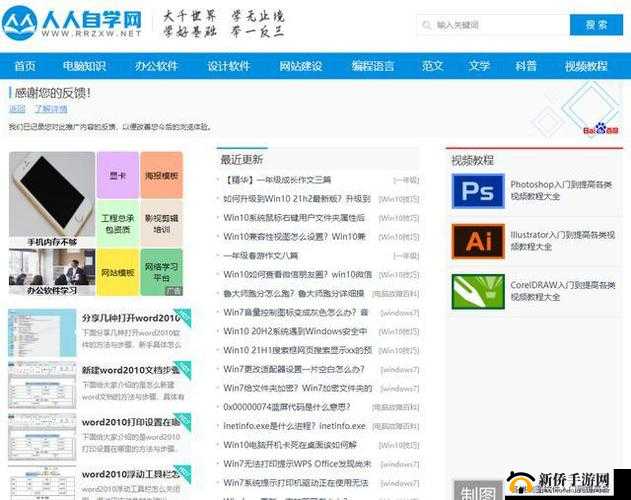Open the 手机内存不够 phone image ad
Viewport: 631px width, 500px height.
[x=52, y=199]
